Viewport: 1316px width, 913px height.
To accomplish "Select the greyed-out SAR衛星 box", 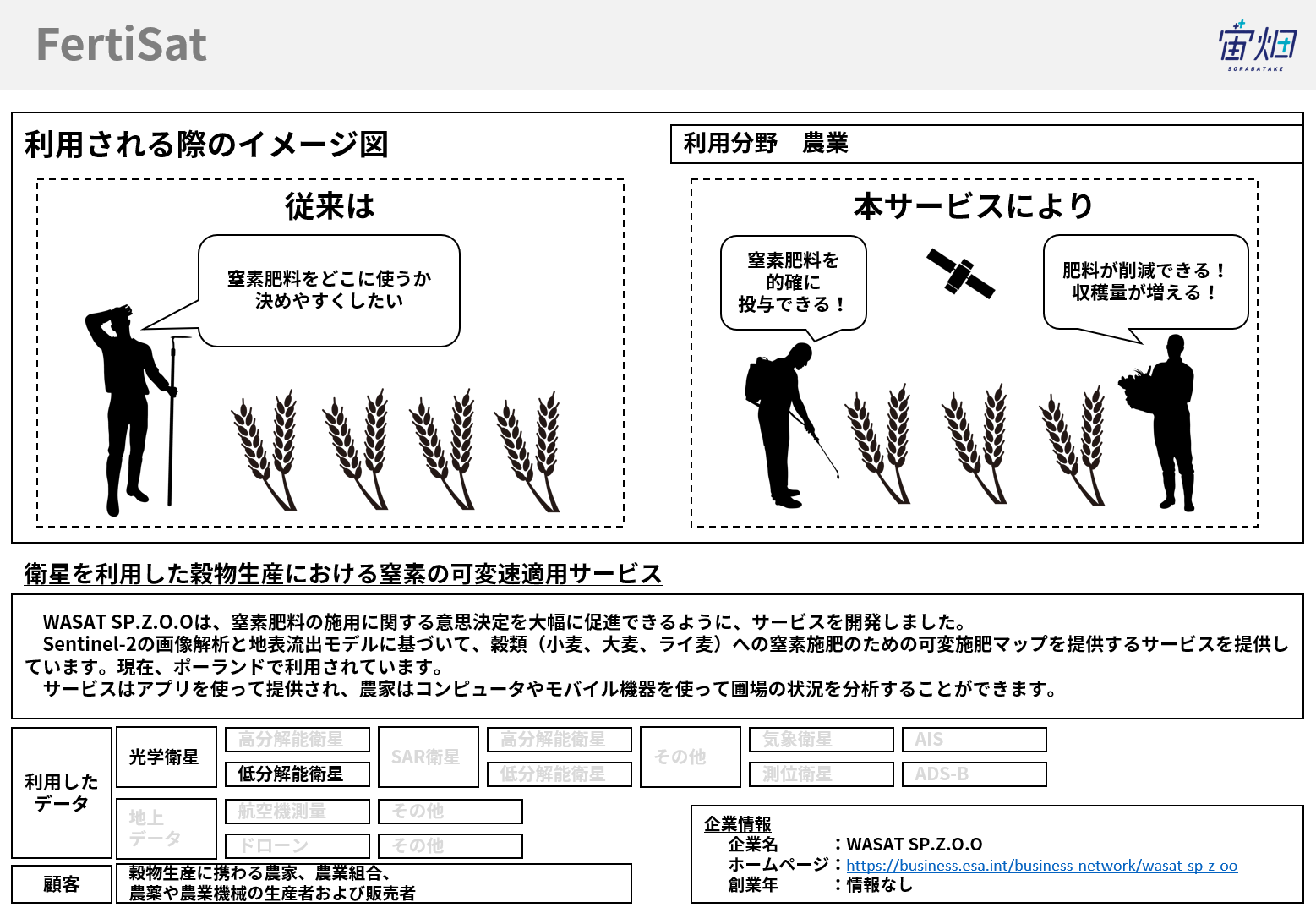I will coord(429,757).
